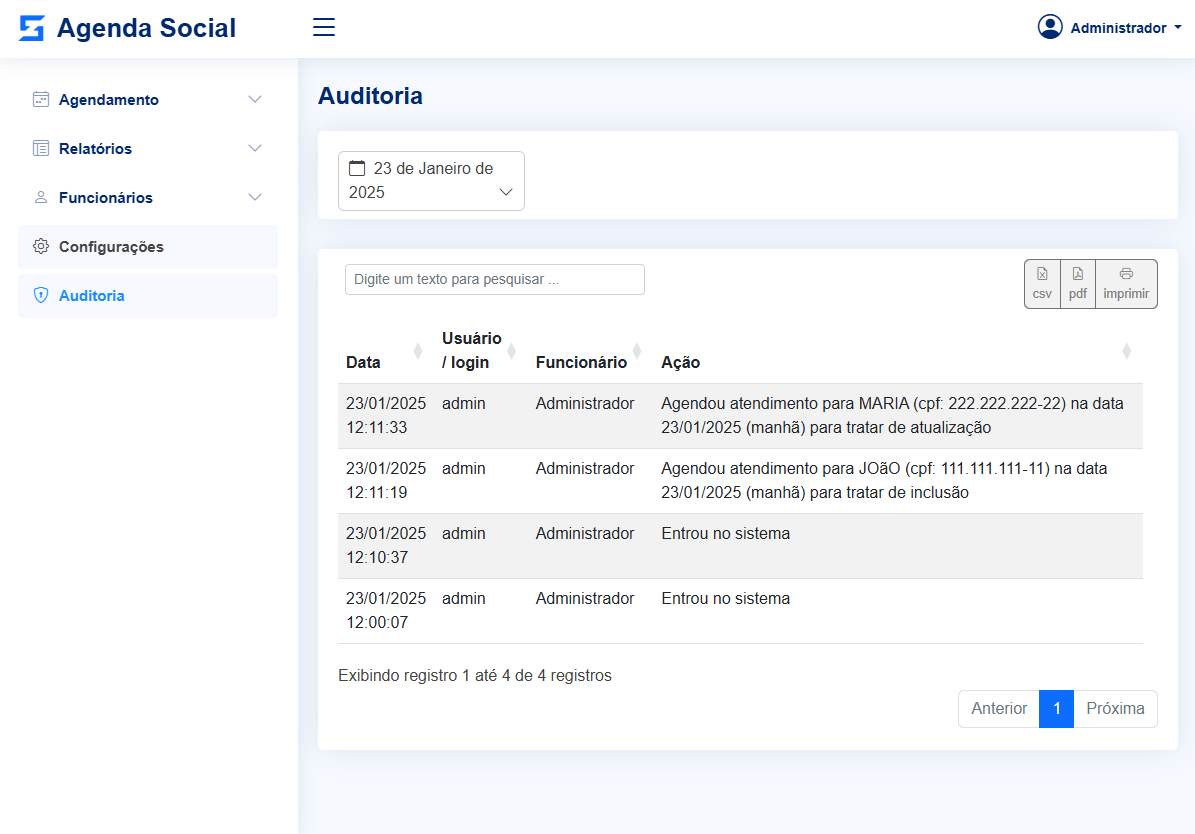
Task: Go to the Próxima page
Action: (x=1115, y=708)
